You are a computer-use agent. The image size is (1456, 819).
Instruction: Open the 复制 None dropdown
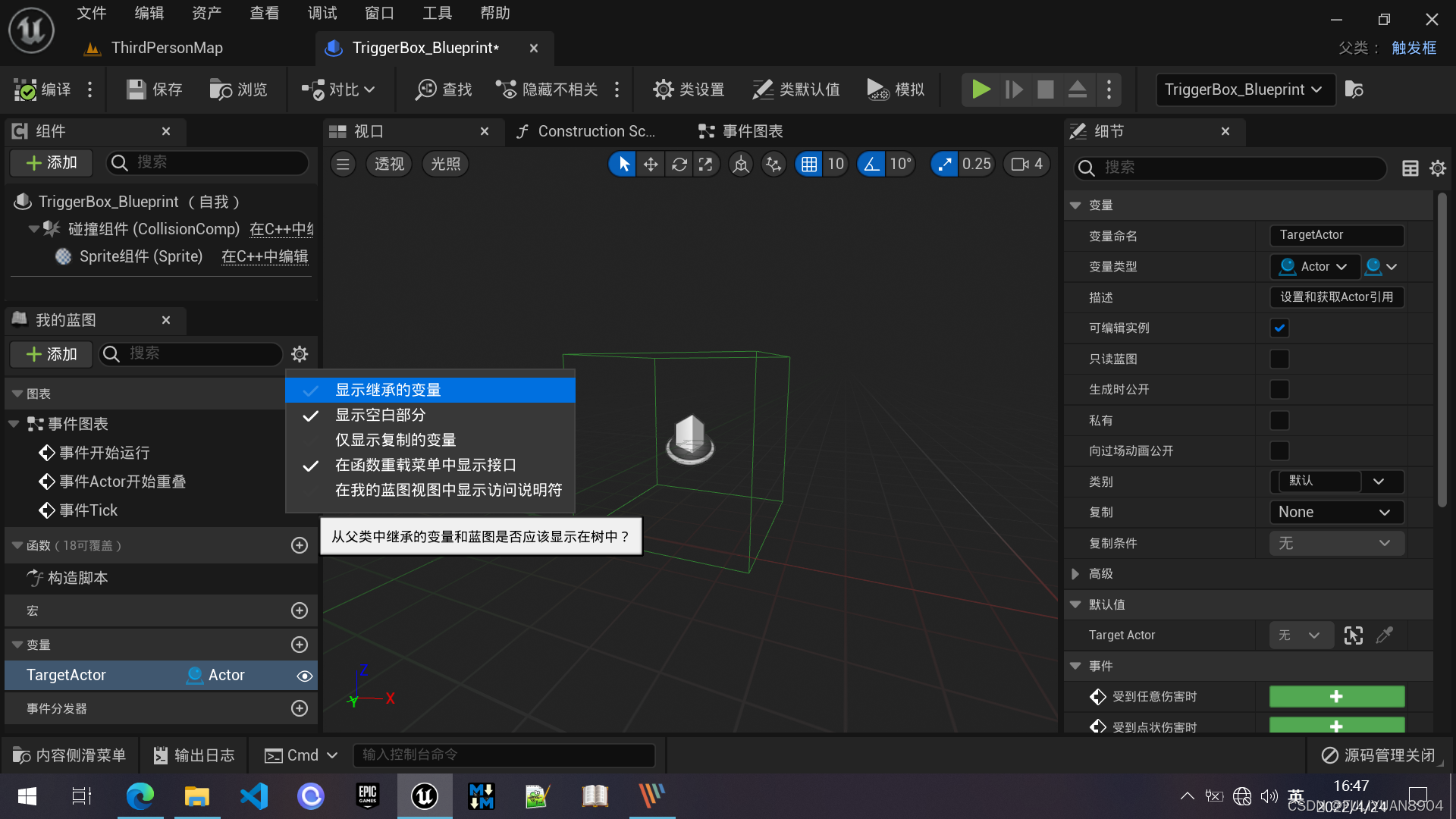[1335, 513]
